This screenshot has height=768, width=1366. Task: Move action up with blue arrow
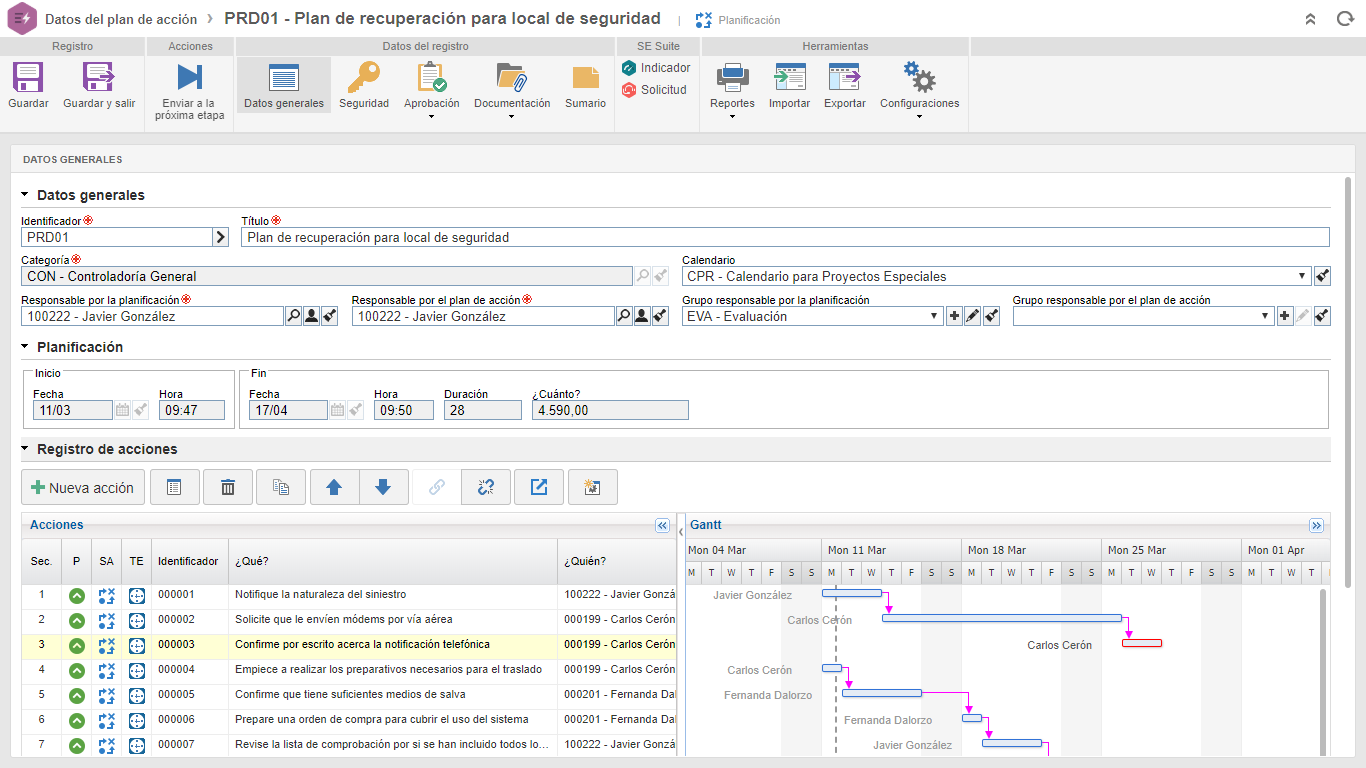[334, 487]
